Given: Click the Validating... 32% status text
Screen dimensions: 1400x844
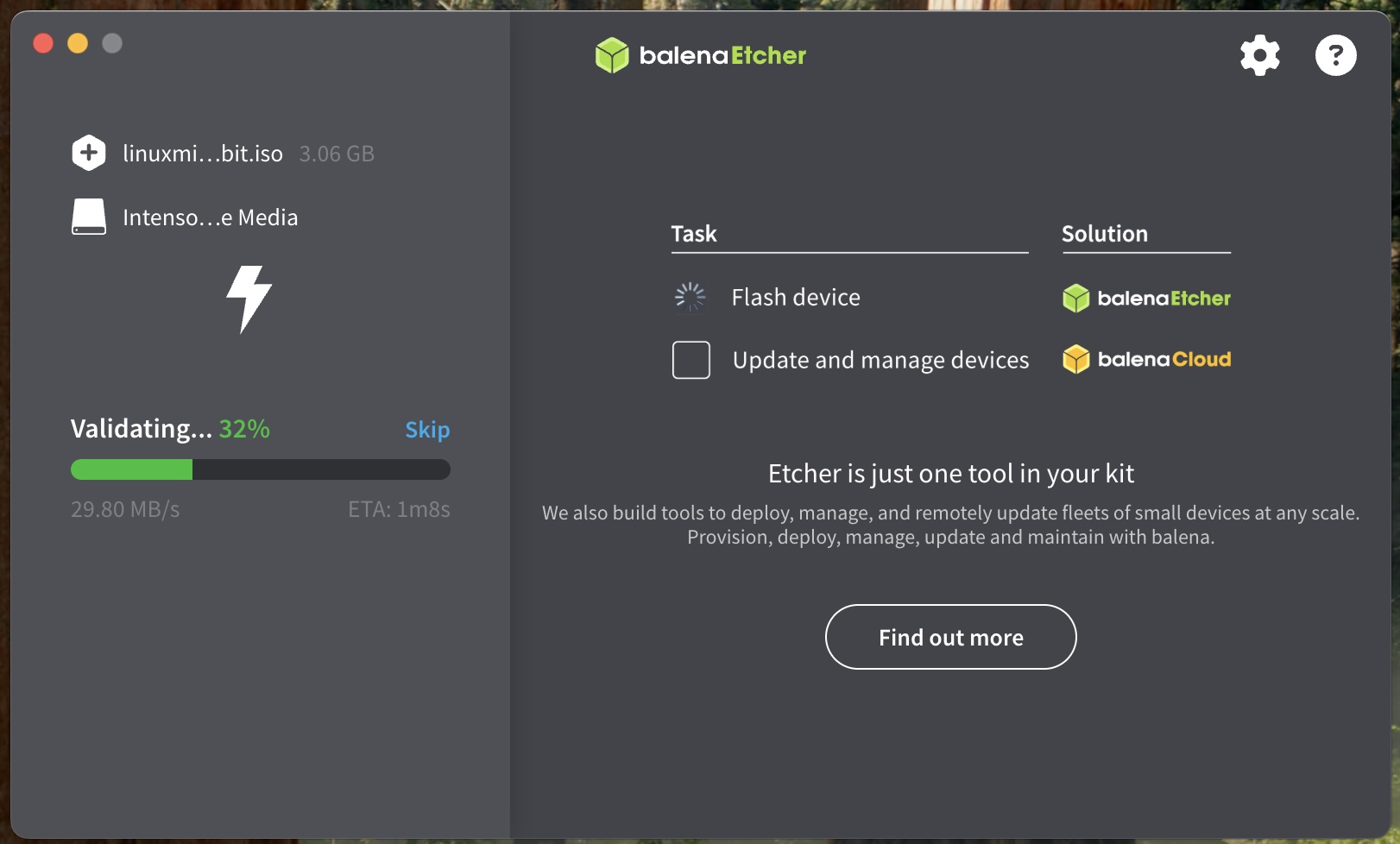Looking at the screenshot, I should (x=170, y=429).
